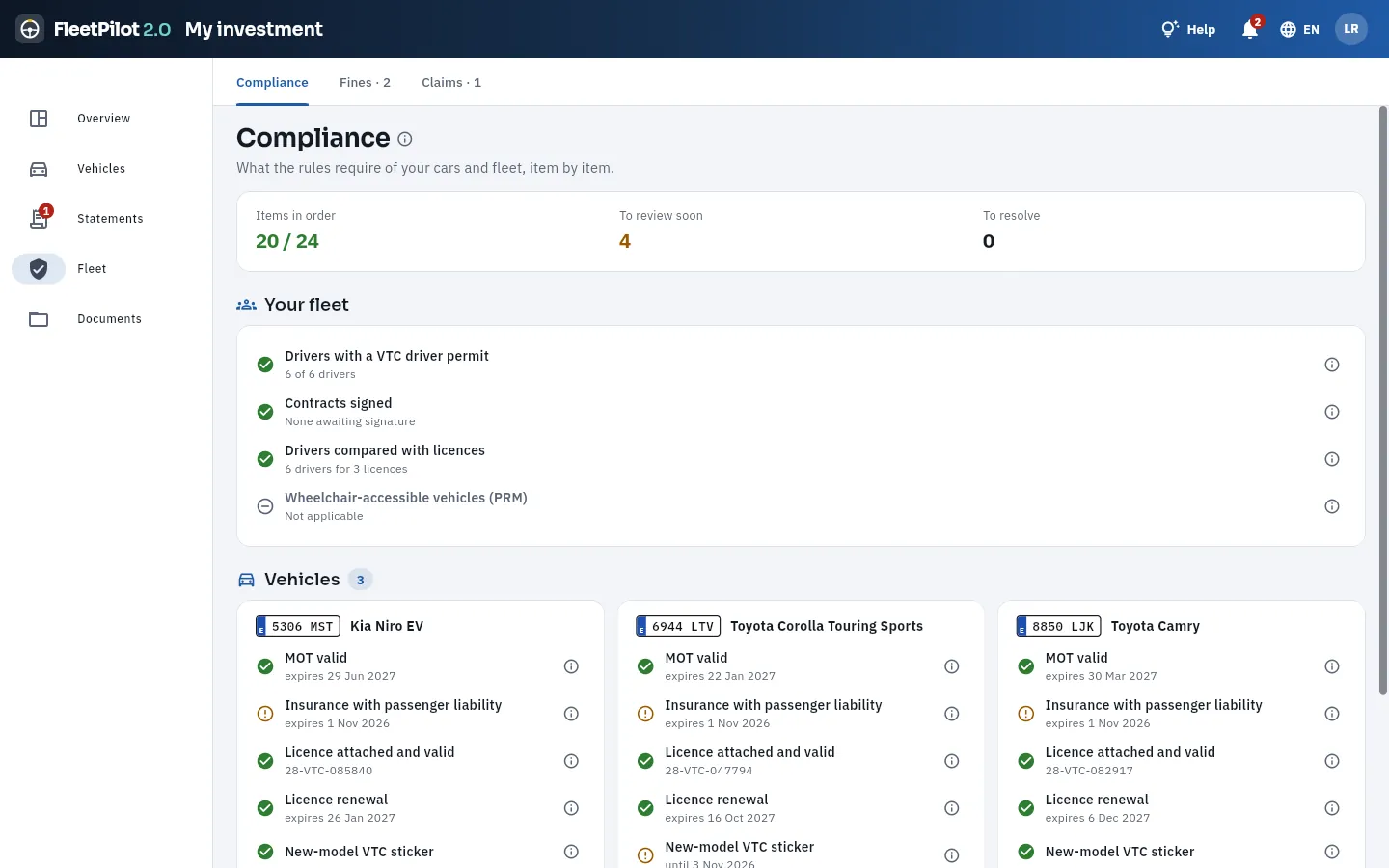Show info for Kia Niro EV insurance
Viewport: 1389px width, 868px height.
pyautogui.click(x=571, y=714)
